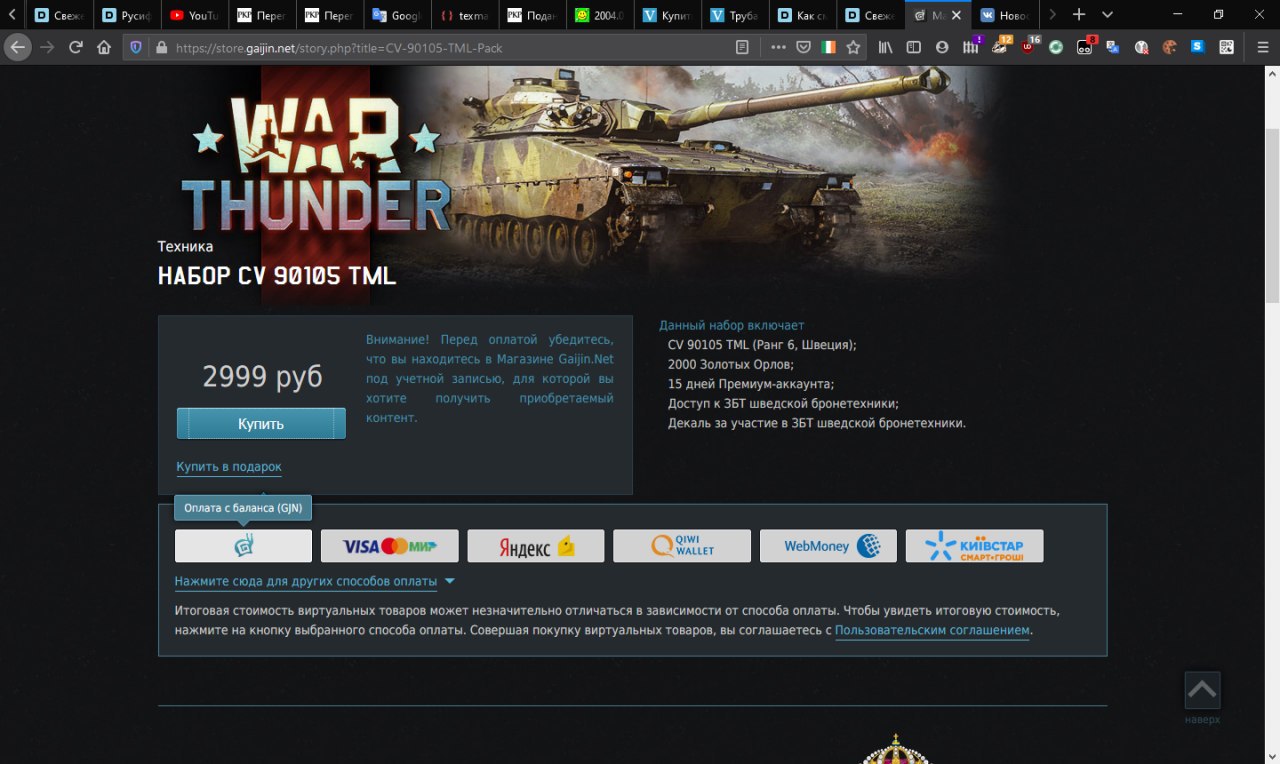Toggle the sidebar panel icon
Viewport: 1280px width, 764px height.
coord(913,47)
